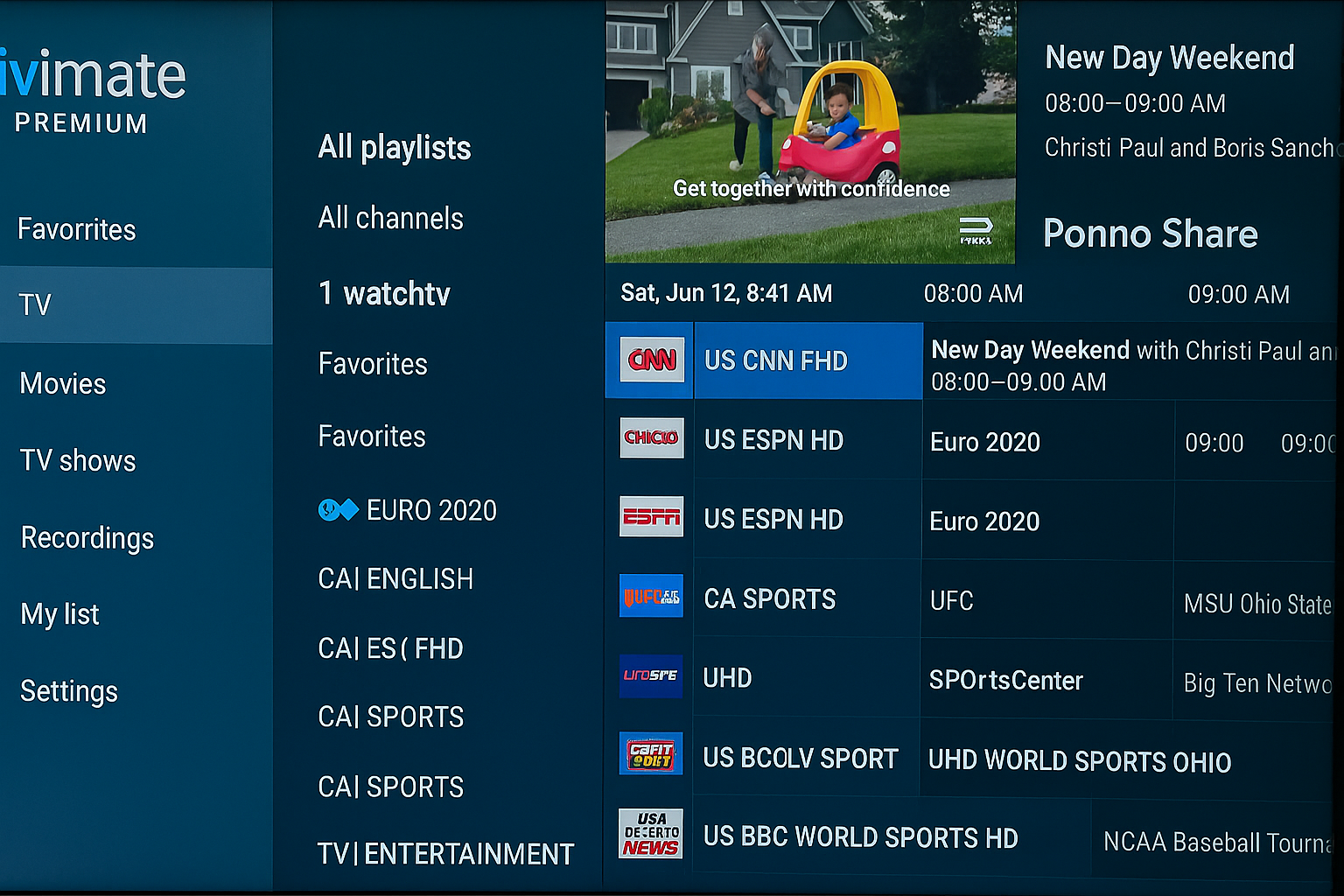This screenshot has width=1344, height=896.
Task: Open the CA| ENGLISH group
Action: pyautogui.click(x=395, y=578)
